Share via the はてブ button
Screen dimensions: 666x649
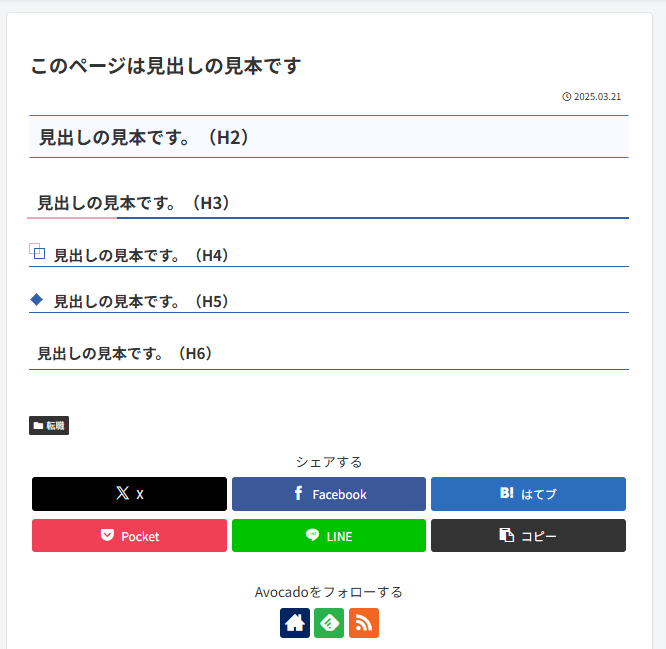pyautogui.click(x=528, y=494)
